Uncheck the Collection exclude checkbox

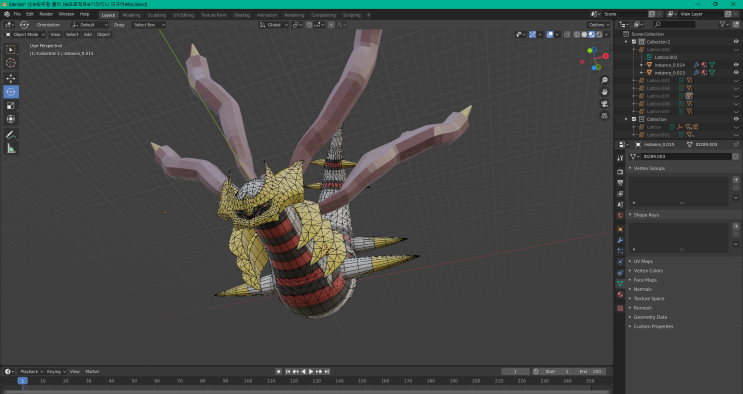pyautogui.click(x=634, y=119)
